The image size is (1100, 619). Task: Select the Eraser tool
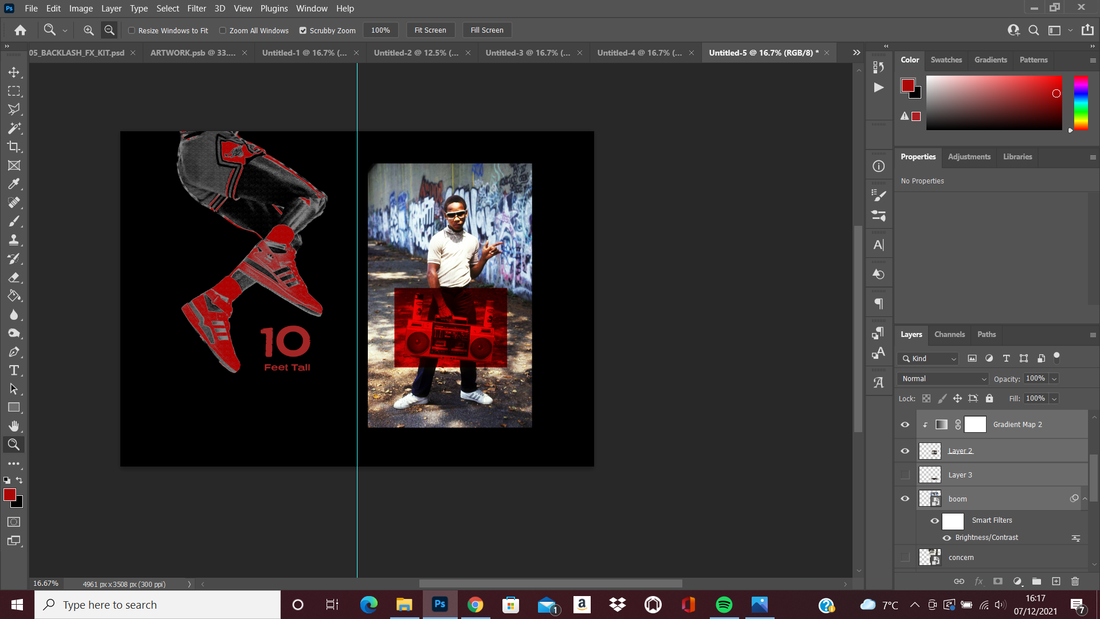coord(14,277)
